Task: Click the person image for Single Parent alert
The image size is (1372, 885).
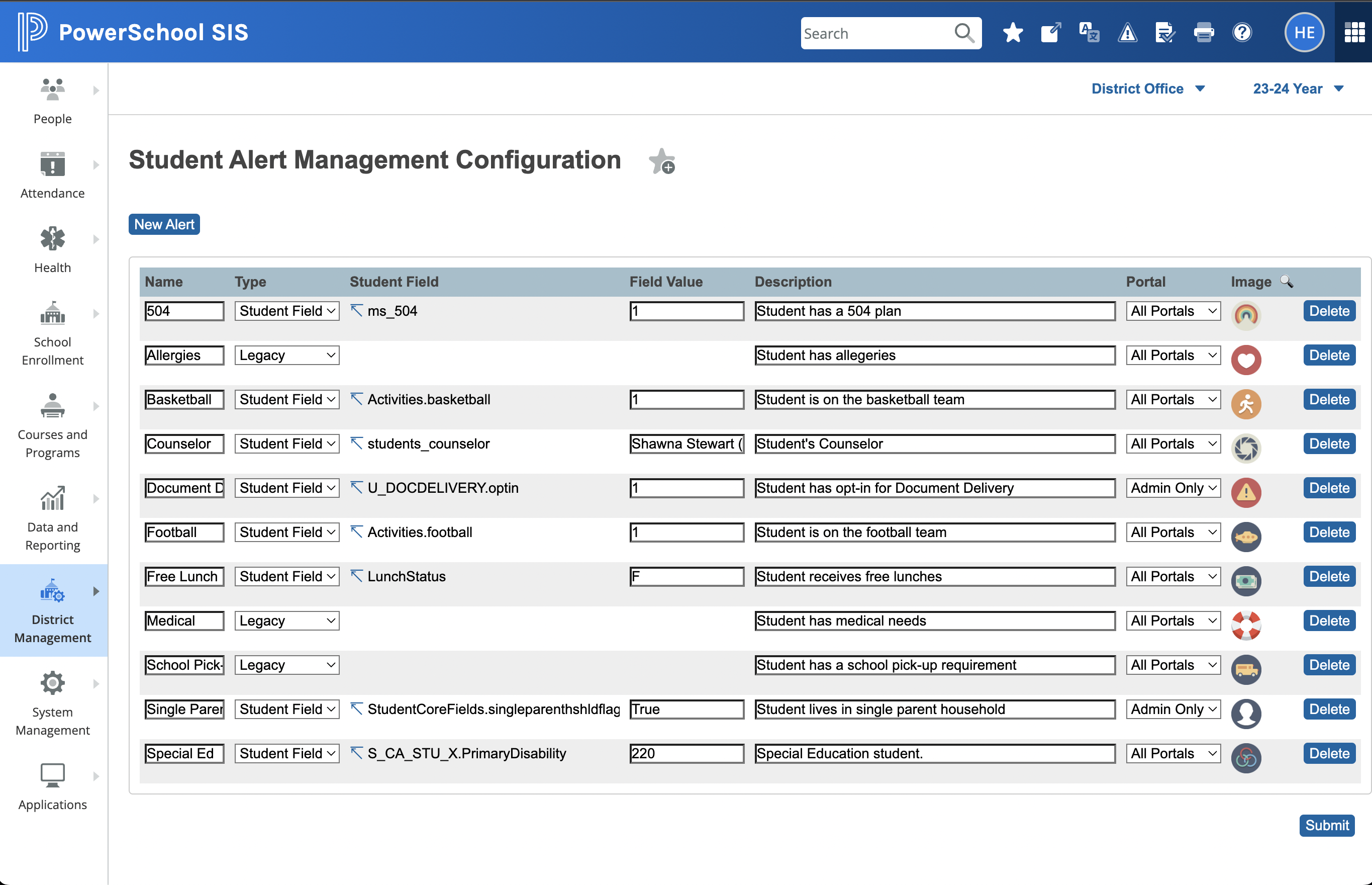Action: tap(1246, 714)
